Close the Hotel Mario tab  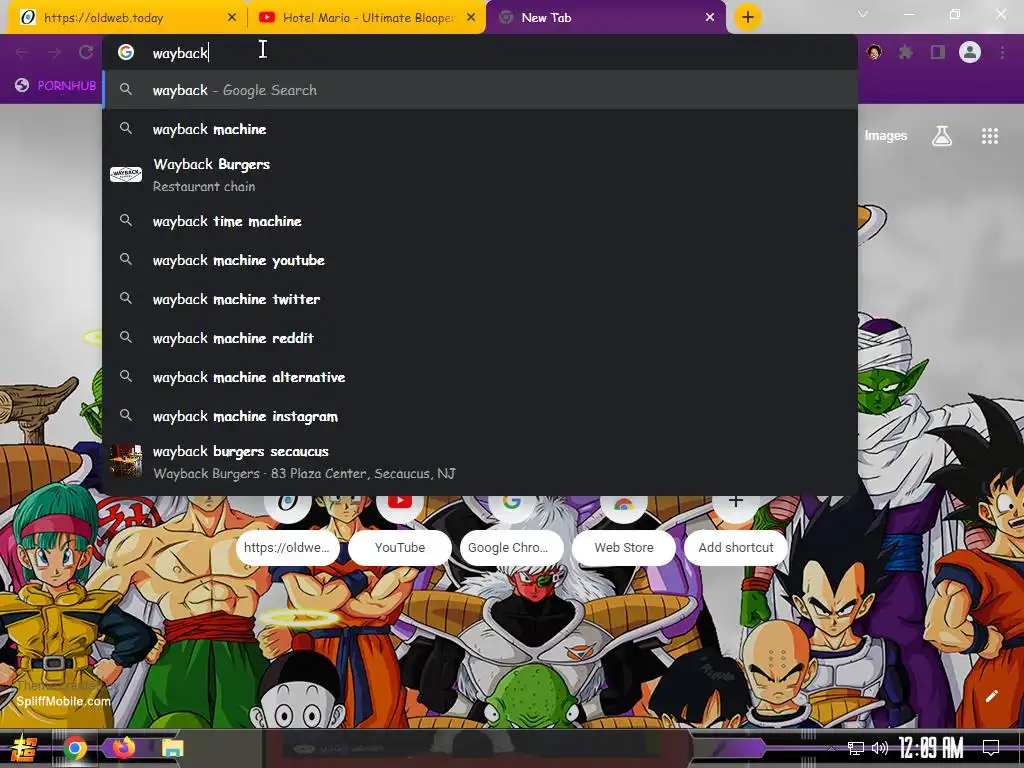pyautogui.click(x=471, y=18)
